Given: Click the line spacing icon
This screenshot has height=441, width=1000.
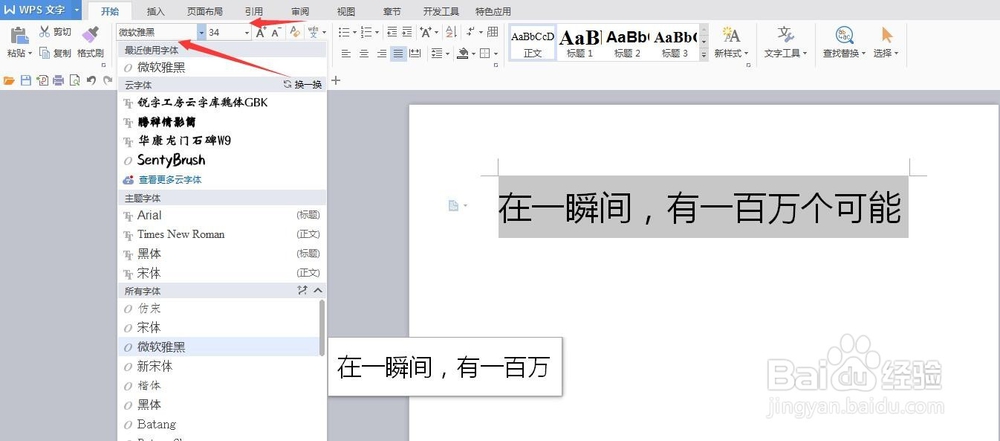Looking at the screenshot, I should click(x=436, y=54).
